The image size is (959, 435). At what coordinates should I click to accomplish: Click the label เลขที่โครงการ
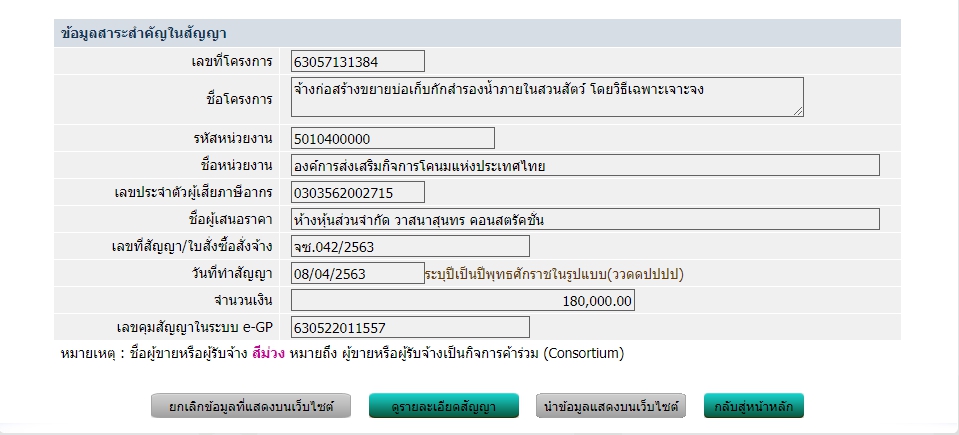tap(232, 61)
